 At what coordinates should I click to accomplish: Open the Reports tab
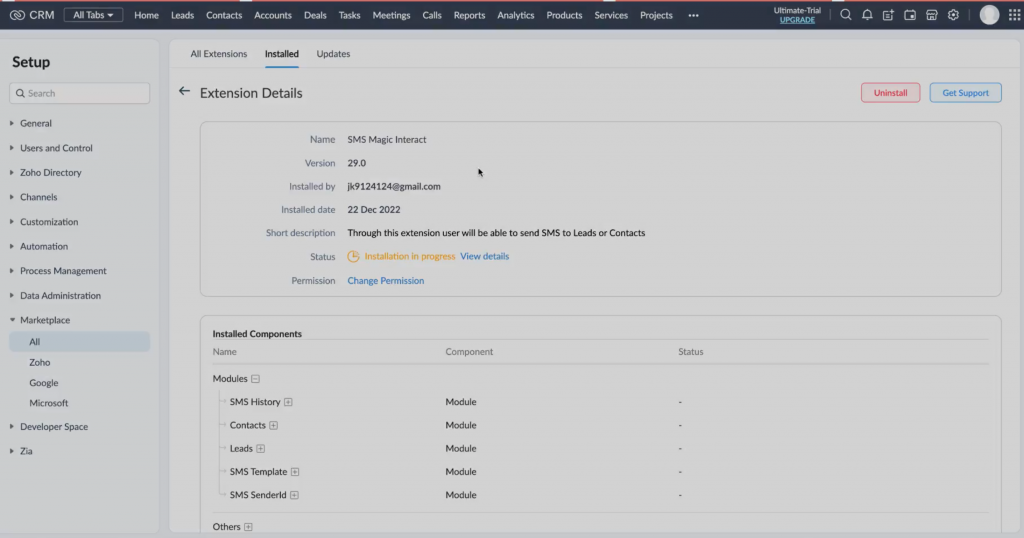(470, 15)
